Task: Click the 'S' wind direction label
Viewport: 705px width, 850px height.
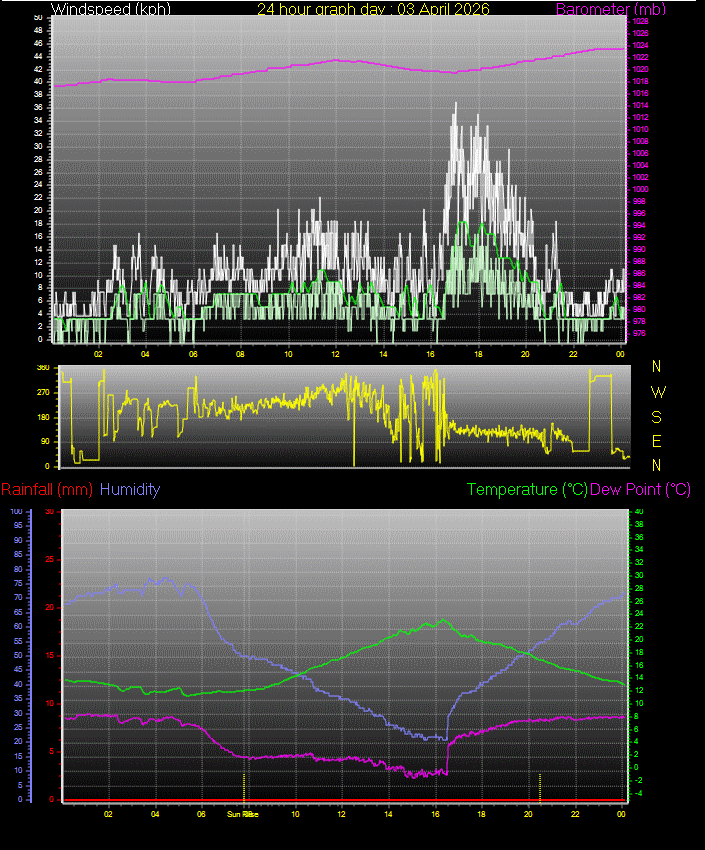Action: point(656,417)
